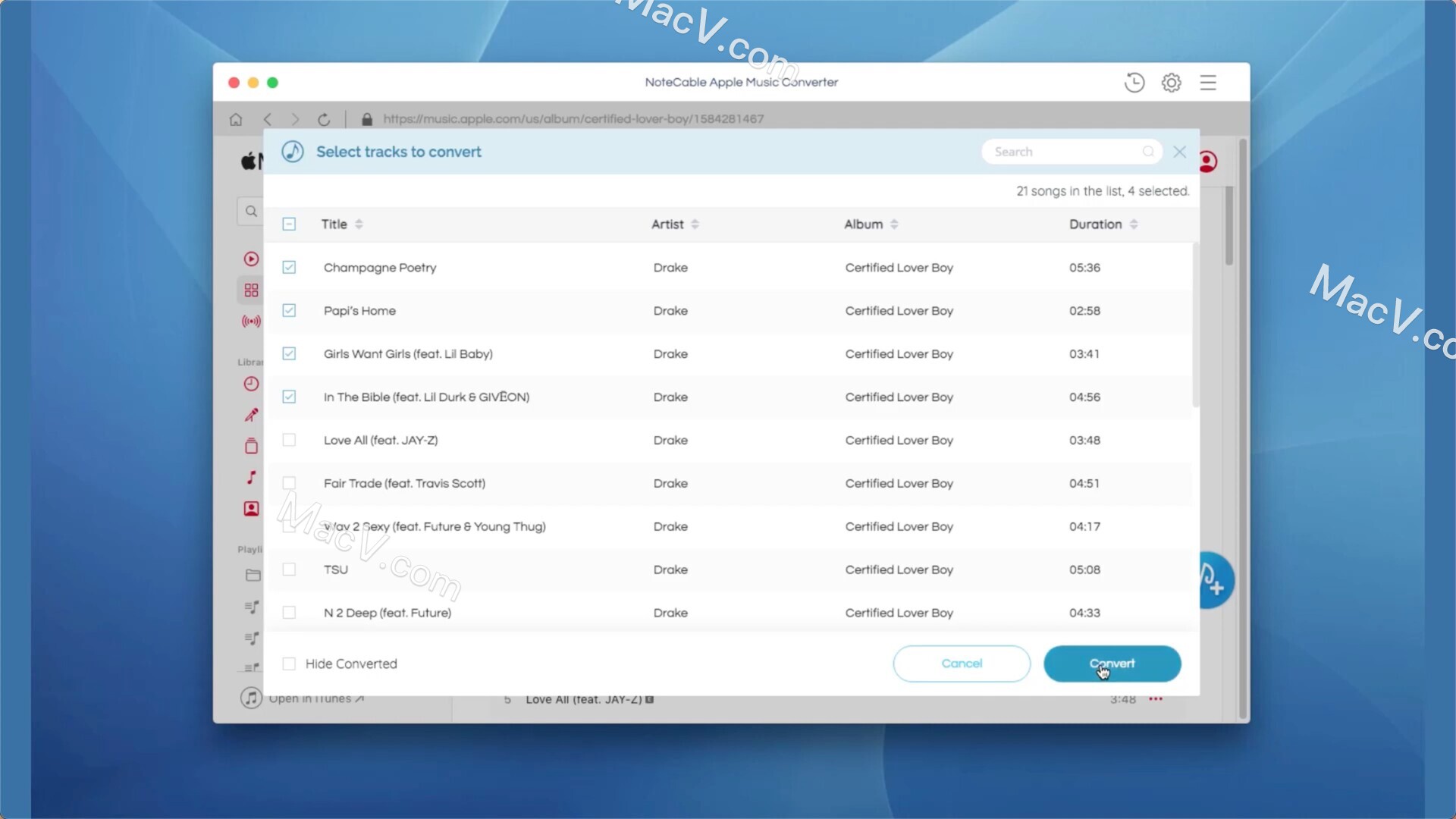This screenshot has width=1456, height=819.
Task: Uncheck In The Bible track
Action: tap(289, 397)
